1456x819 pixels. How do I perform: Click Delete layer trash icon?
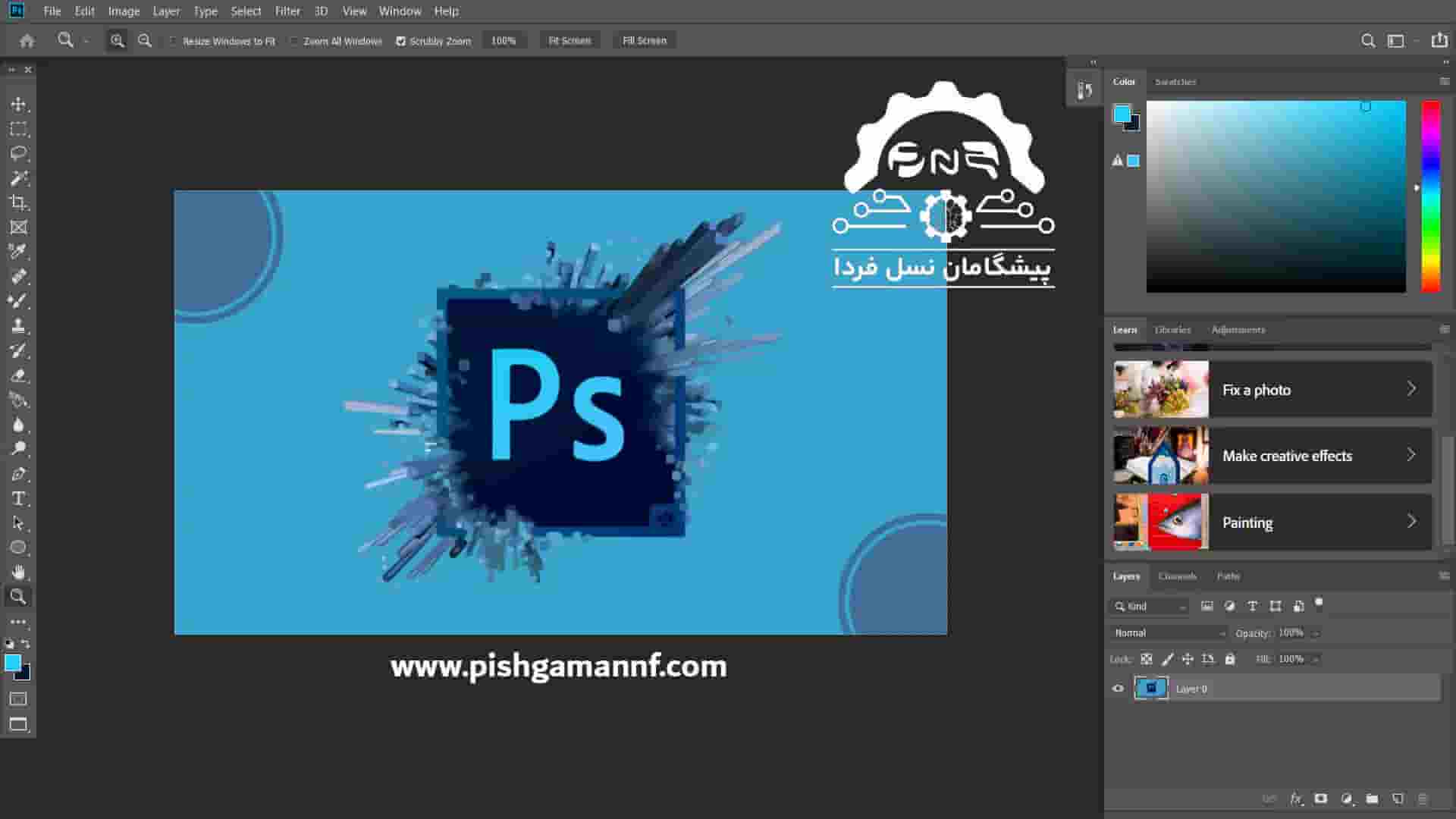pyautogui.click(x=1423, y=799)
